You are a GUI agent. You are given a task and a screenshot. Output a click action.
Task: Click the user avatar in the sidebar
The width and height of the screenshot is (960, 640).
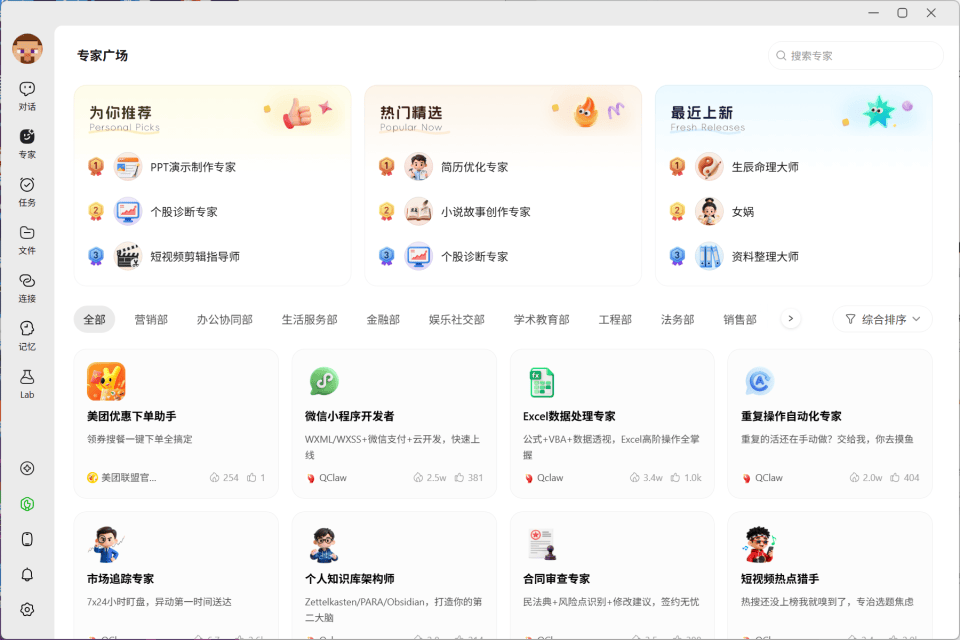coord(27,49)
